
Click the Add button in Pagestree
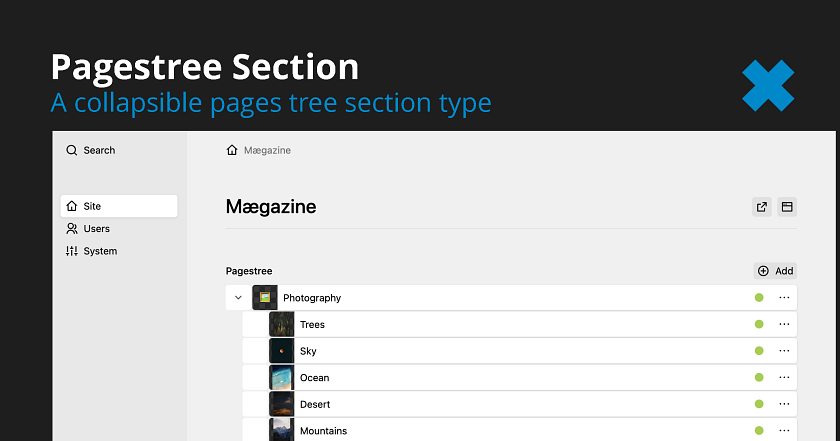point(775,271)
